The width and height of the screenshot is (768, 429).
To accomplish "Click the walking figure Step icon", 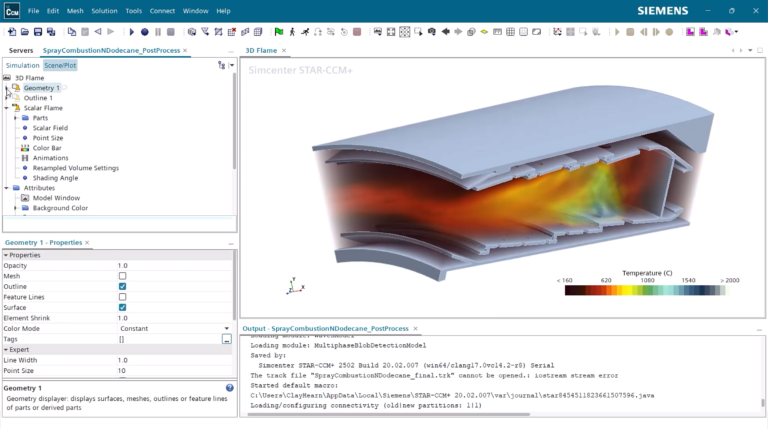I will pos(292,32).
